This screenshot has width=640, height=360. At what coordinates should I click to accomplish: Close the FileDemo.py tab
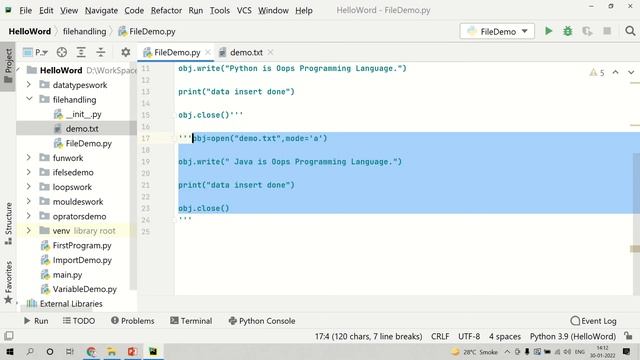(208, 52)
